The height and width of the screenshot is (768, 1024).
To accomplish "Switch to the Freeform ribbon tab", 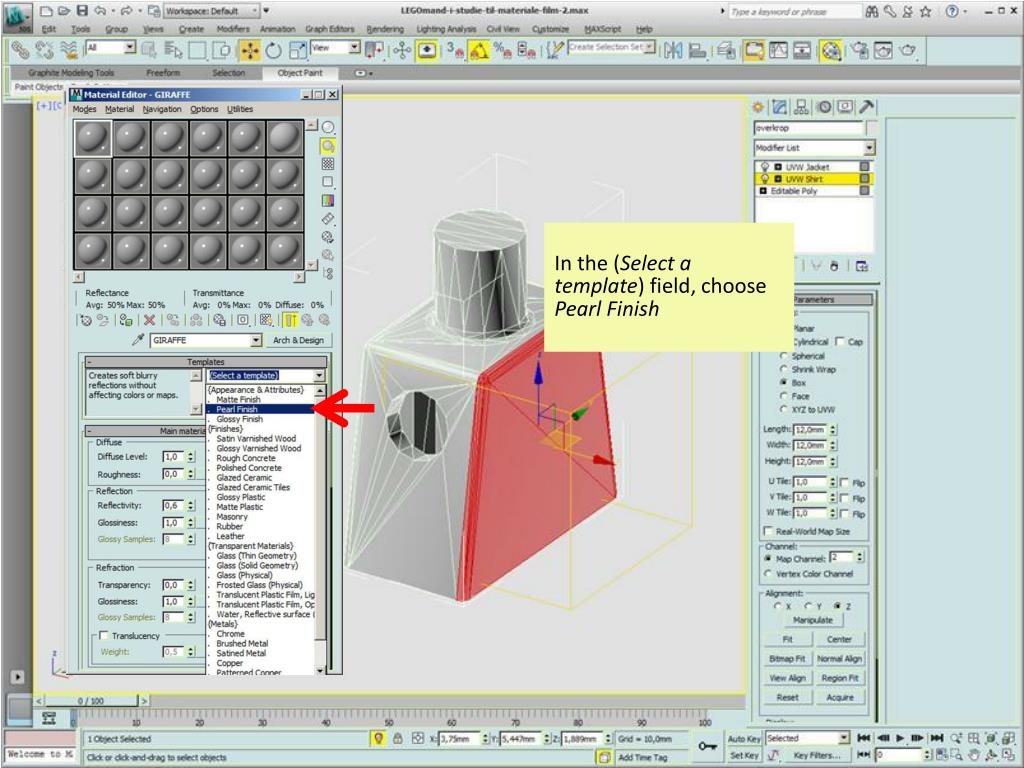I will point(163,73).
